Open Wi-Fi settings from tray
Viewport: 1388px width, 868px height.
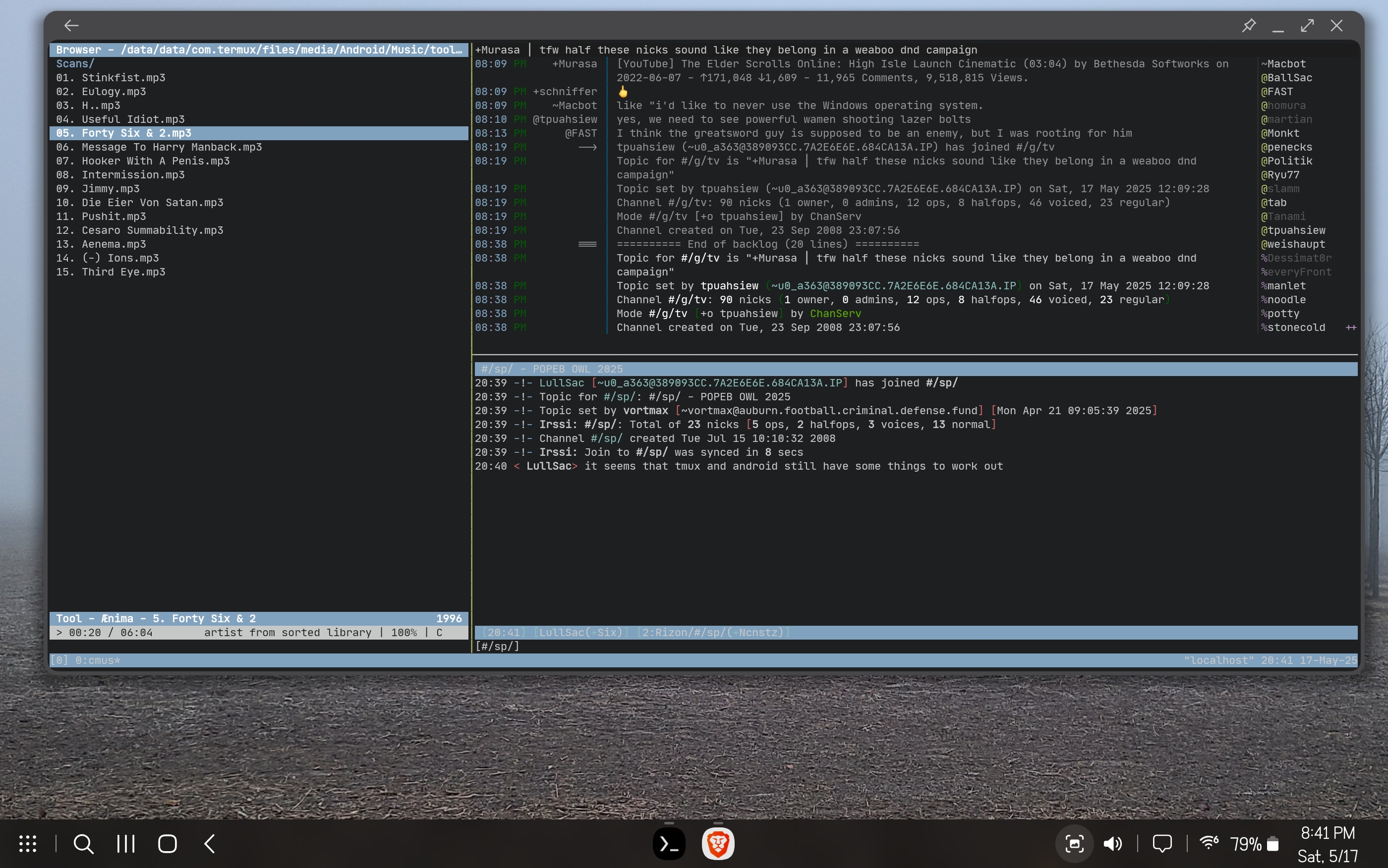(1209, 842)
